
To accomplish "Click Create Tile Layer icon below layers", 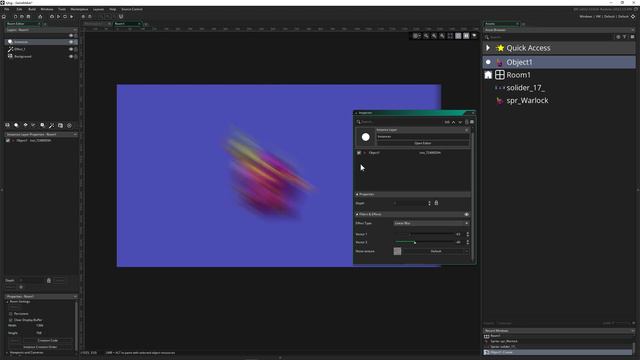I will (x=25, y=125).
